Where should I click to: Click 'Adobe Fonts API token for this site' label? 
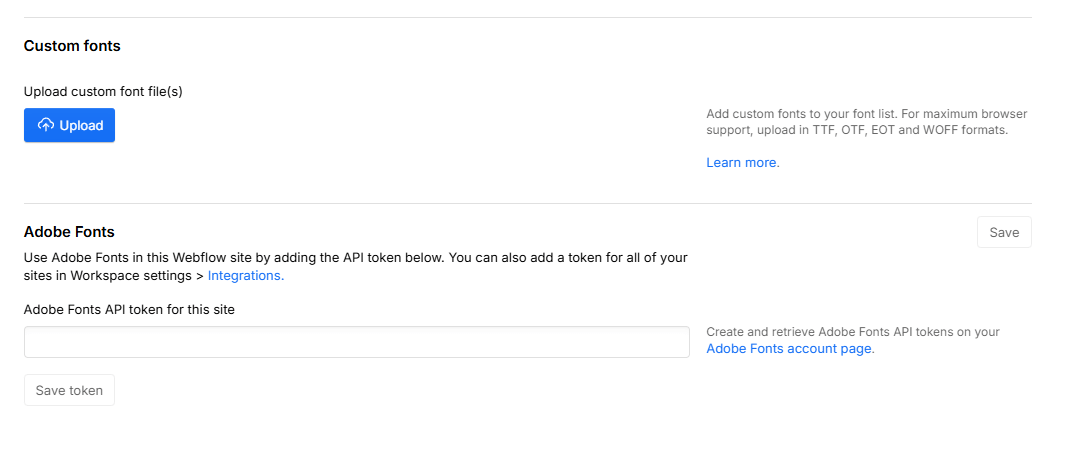coord(129,310)
